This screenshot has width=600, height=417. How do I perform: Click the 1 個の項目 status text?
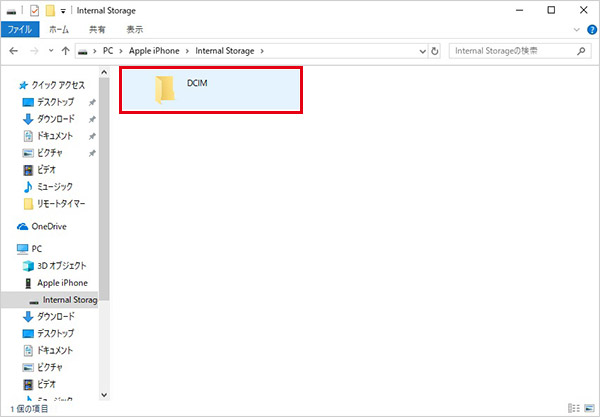29,409
